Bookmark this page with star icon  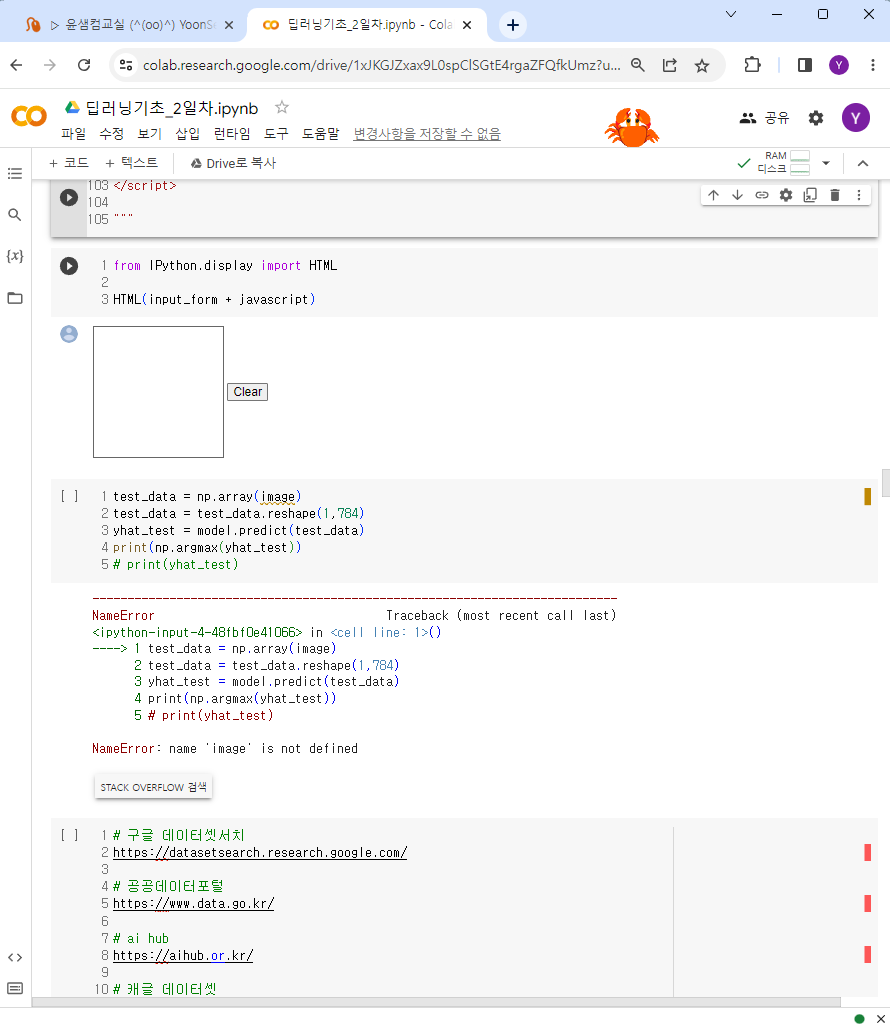point(702,65)
